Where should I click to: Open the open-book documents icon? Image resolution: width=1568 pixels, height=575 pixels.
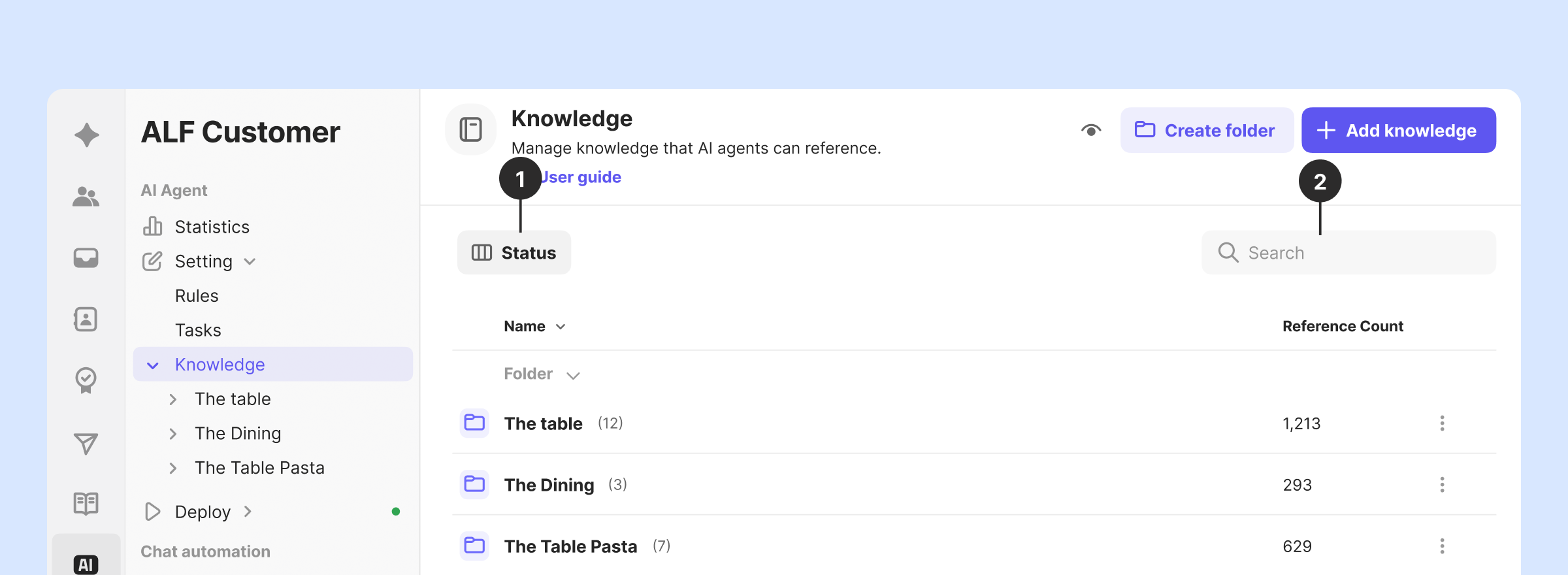pyautogui.click(x=86, y=503)
